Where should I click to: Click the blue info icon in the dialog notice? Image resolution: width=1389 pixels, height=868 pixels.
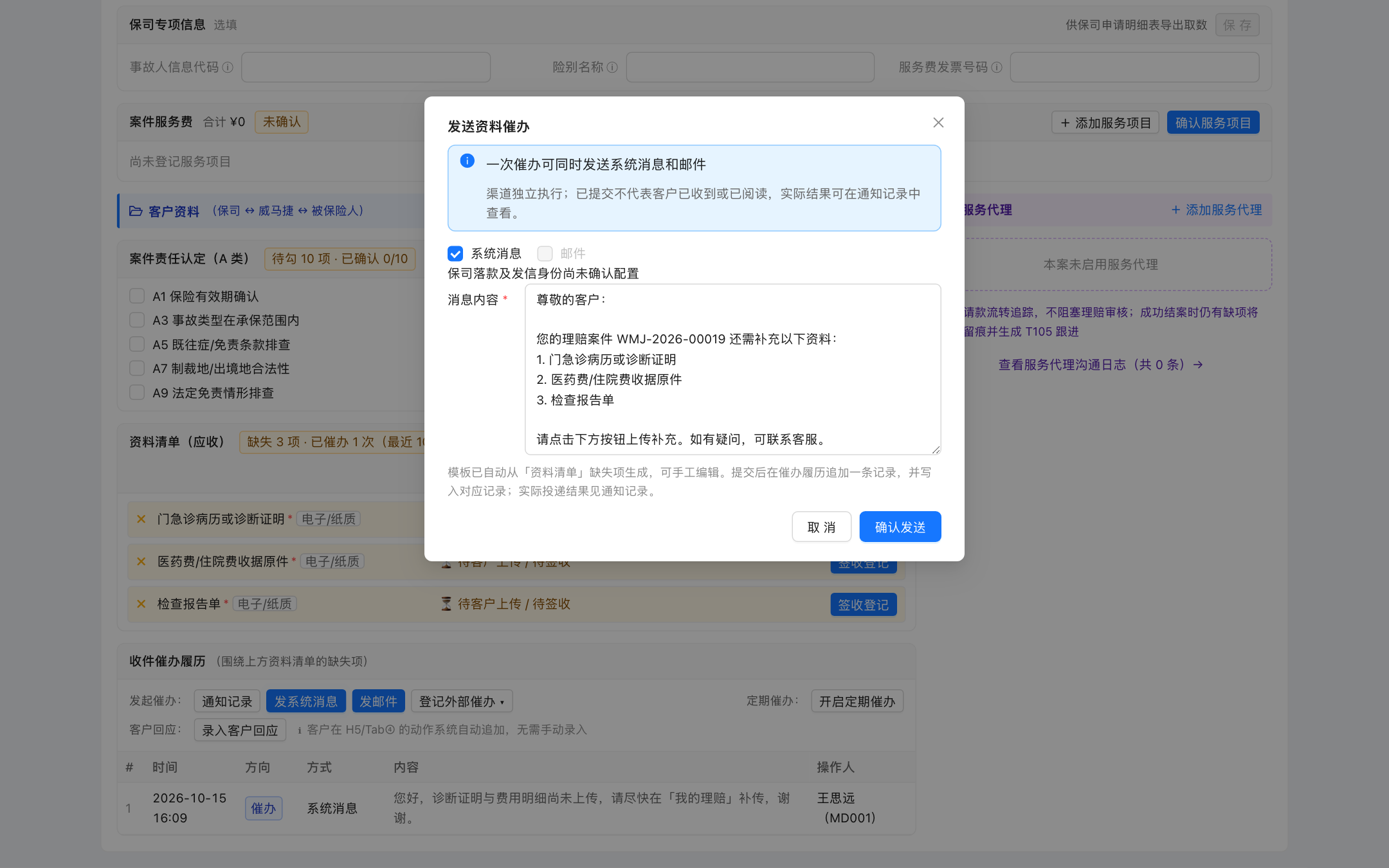[x=468, y=161]
